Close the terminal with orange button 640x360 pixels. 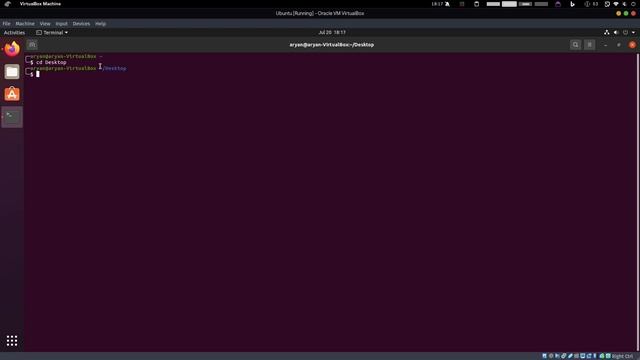(632, 45)
